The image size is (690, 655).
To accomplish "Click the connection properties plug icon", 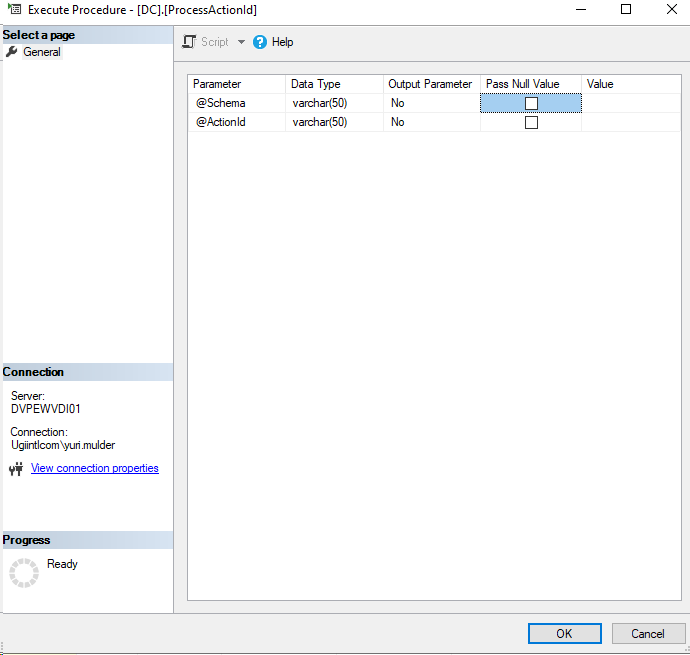I will click(16, 469).
